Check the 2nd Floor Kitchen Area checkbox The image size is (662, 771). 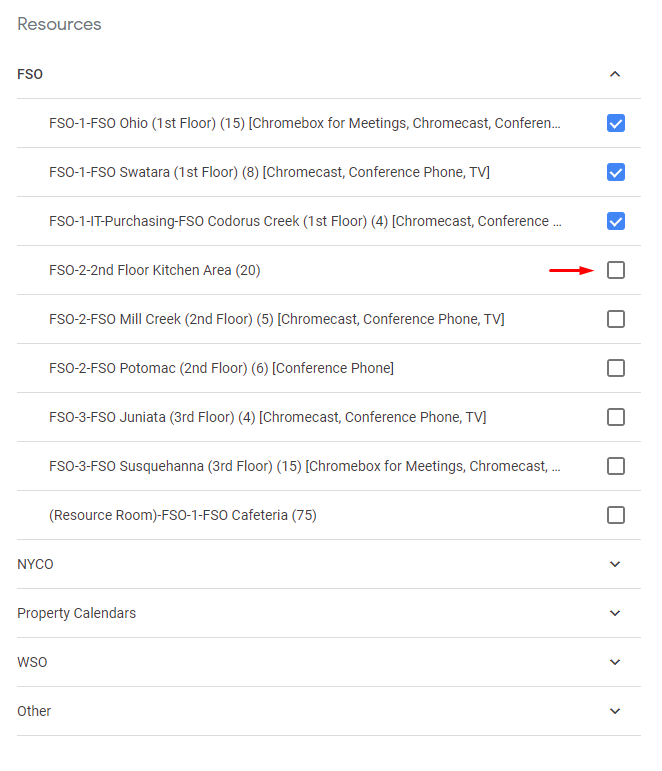click(x=616, y=270)
